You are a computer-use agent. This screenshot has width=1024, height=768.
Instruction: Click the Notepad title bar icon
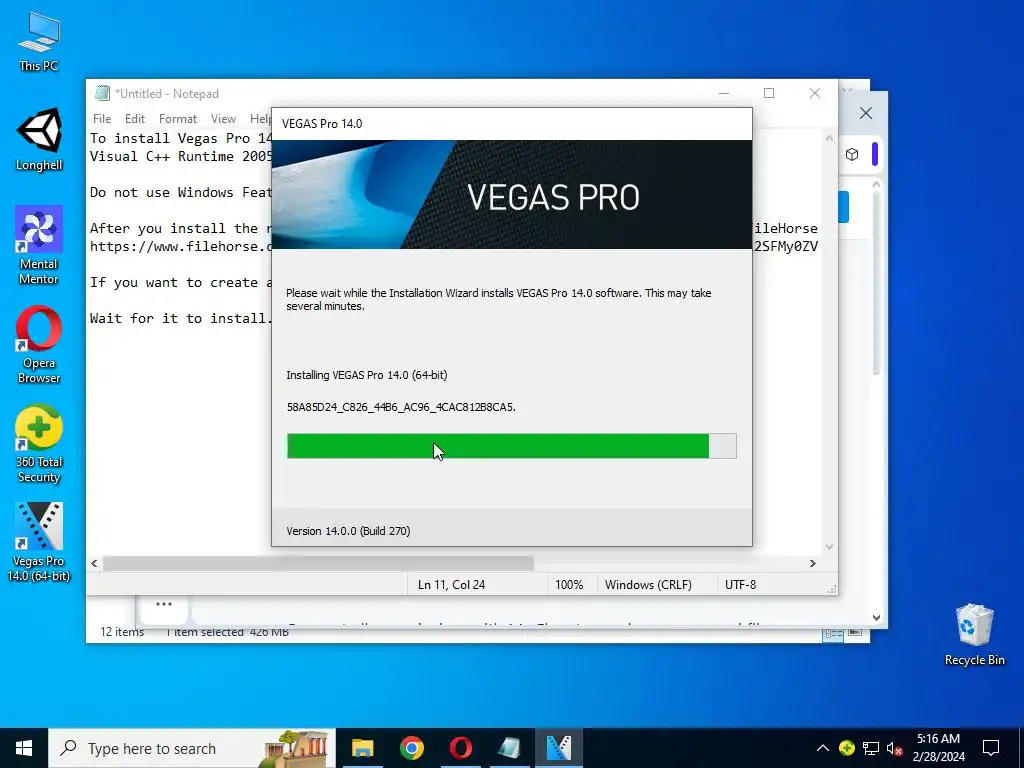pos(102,93)
